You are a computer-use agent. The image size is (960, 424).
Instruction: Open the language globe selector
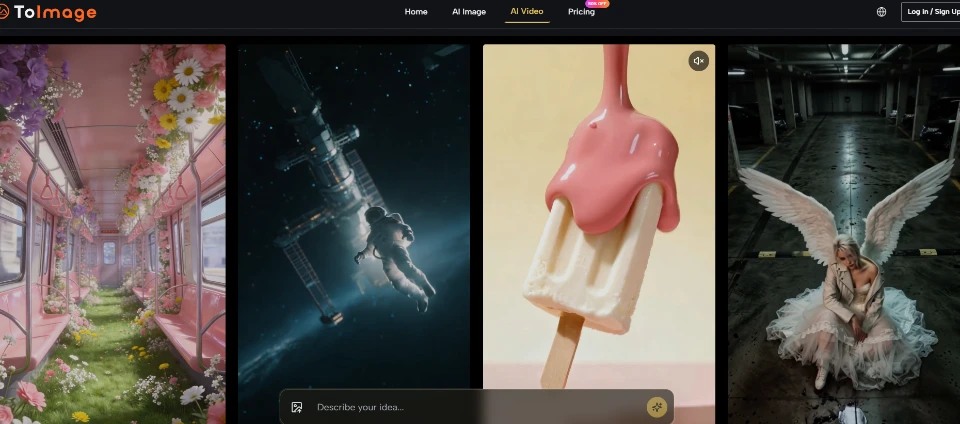point(881,12)
